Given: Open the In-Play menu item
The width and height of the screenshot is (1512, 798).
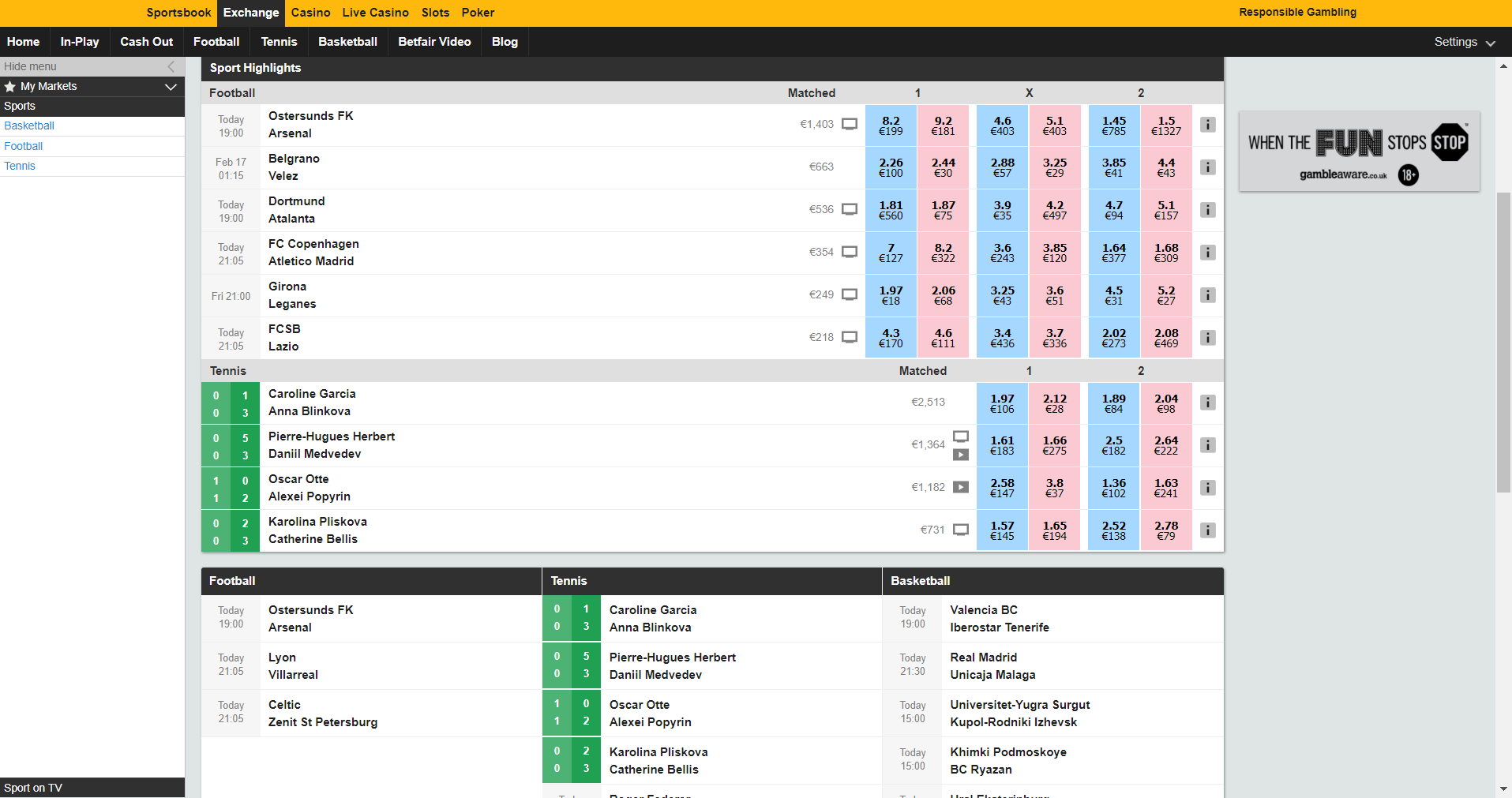Looking at the screenshot, I should [80, 42].
